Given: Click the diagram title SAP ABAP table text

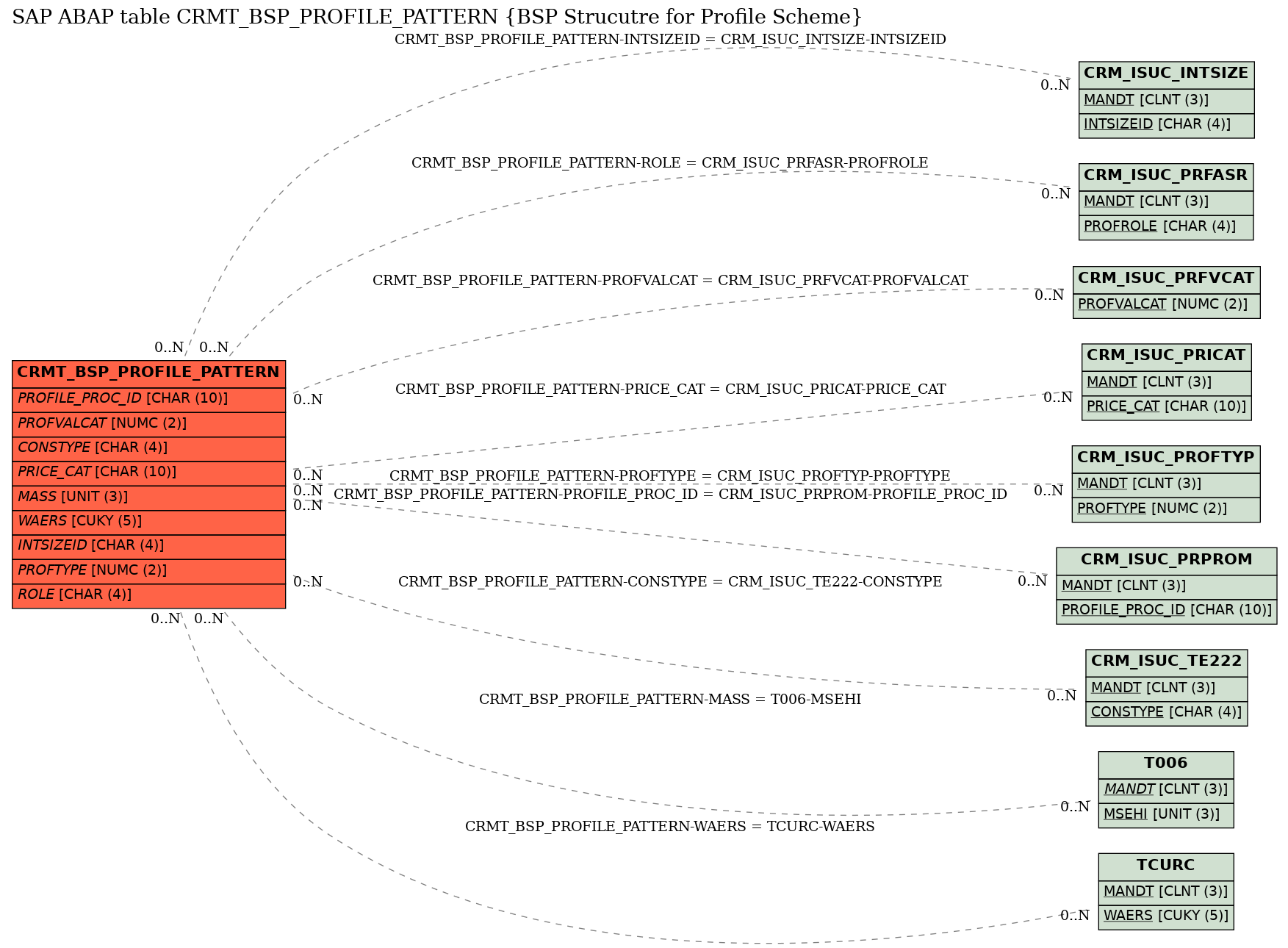Looking at the screenshot, I should click(x=437, y=17).
